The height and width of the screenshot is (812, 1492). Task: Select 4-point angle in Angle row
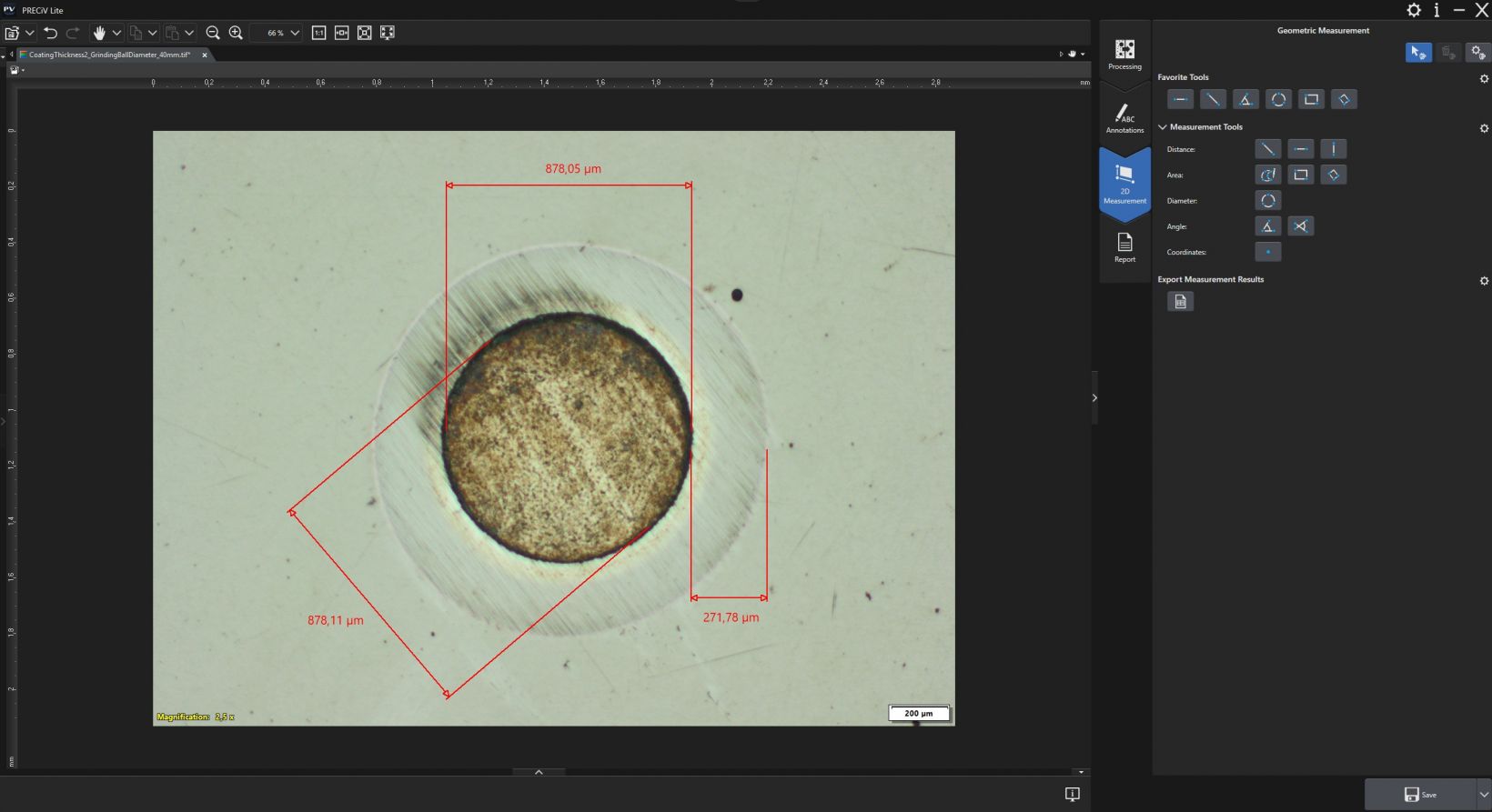click(1301, 226)
